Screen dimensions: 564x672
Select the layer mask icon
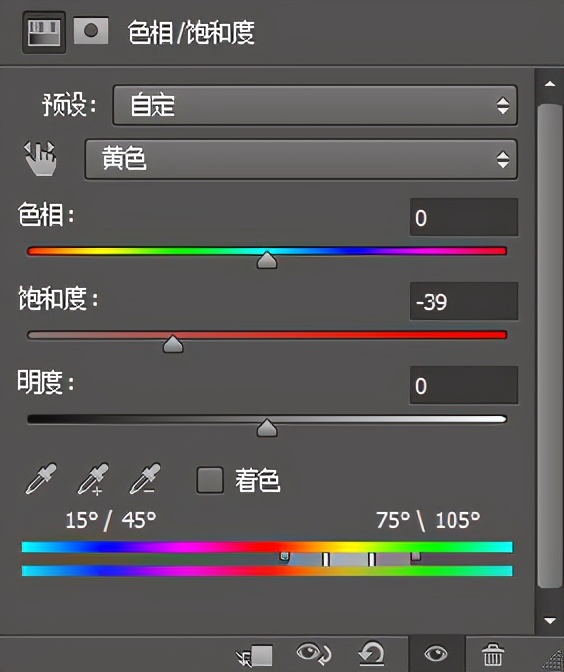pyautogui.click(x=91, y=31)
